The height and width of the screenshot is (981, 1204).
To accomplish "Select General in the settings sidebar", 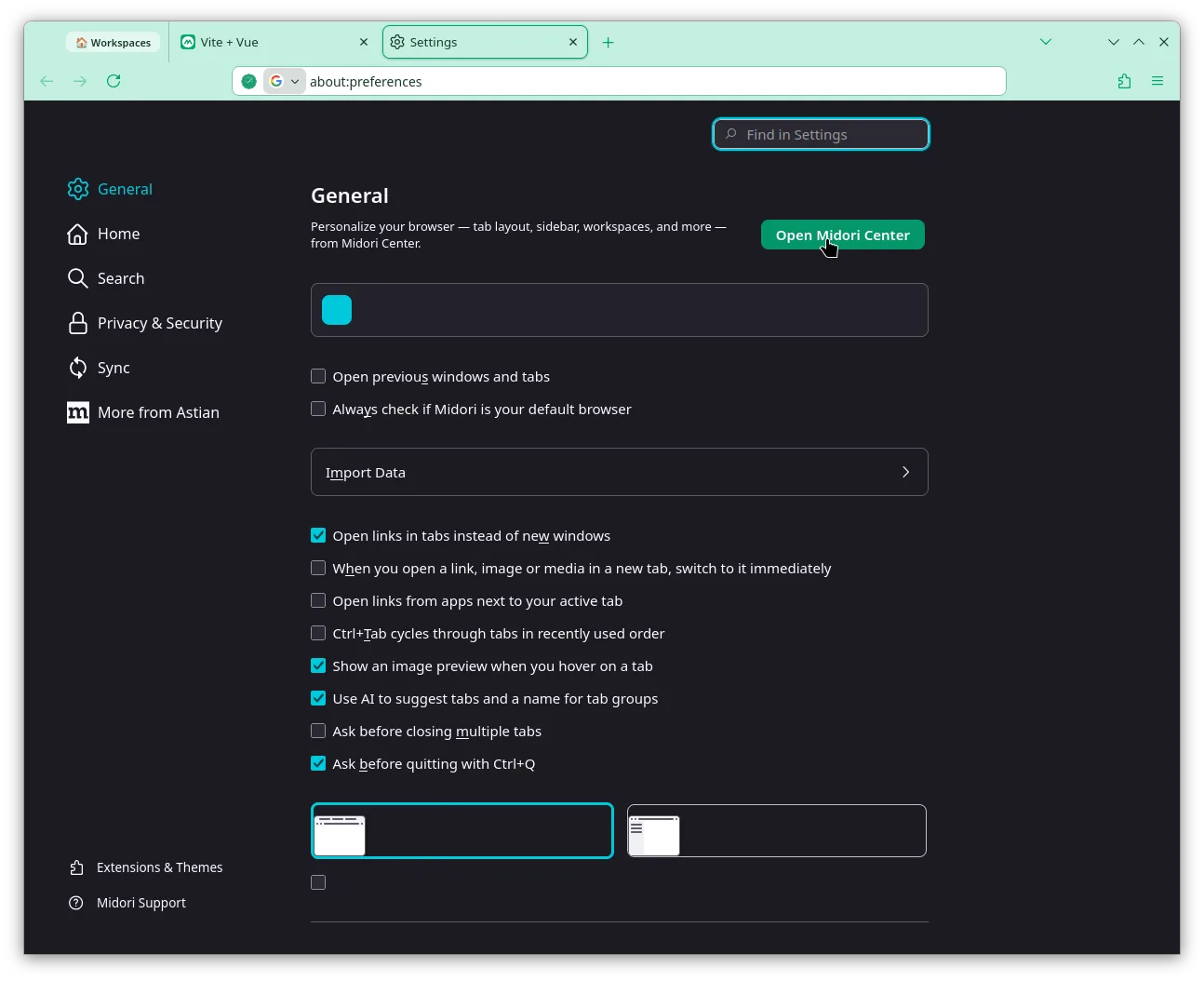I will click(x=110, y=189).
